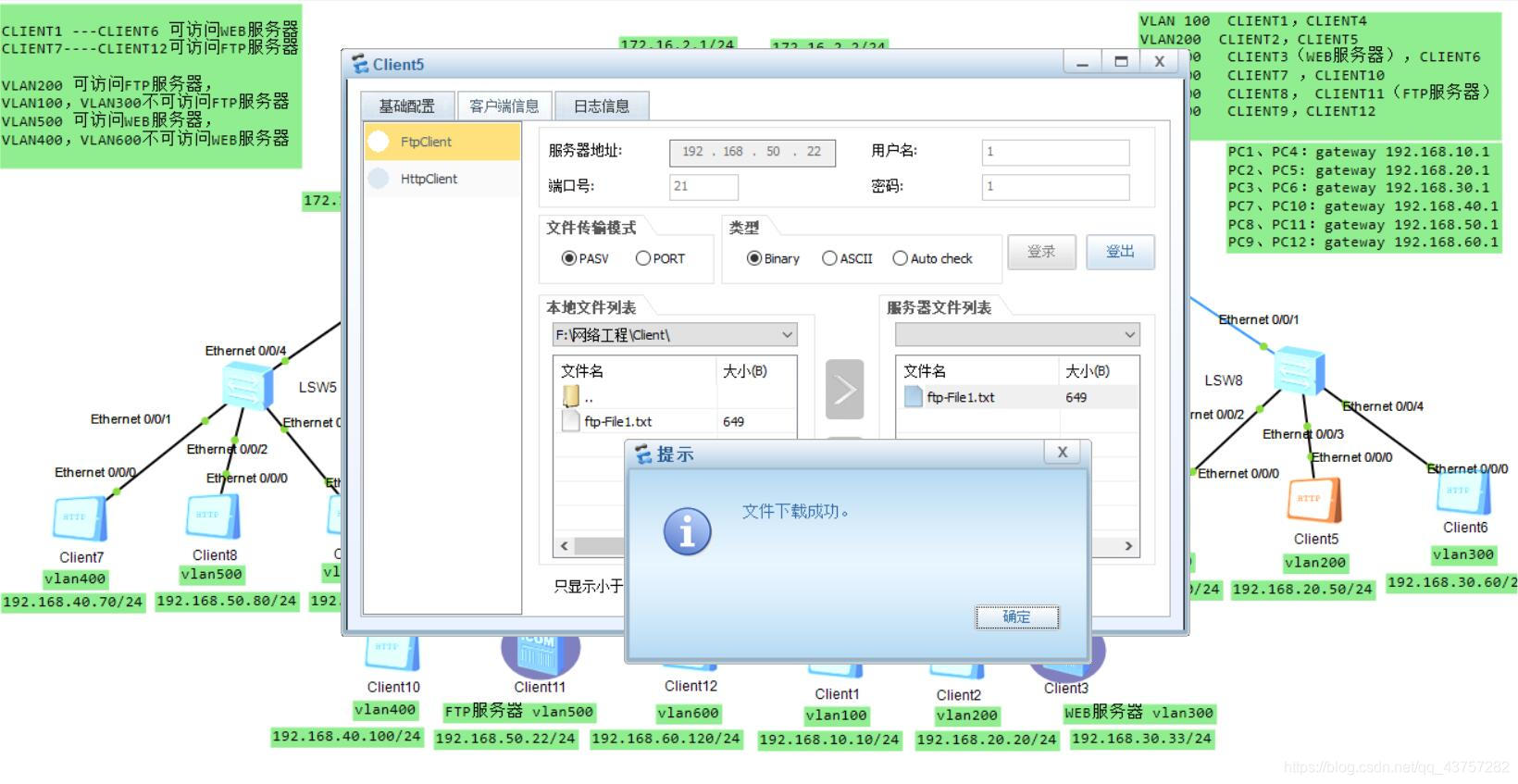Select ftp-File1.txt row in server file list
1518x784 pixels.
[1017, 397]
